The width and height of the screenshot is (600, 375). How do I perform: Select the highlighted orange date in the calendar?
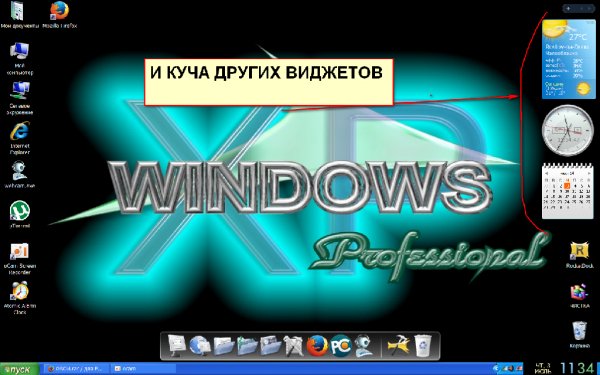click(x=567, y=186)
